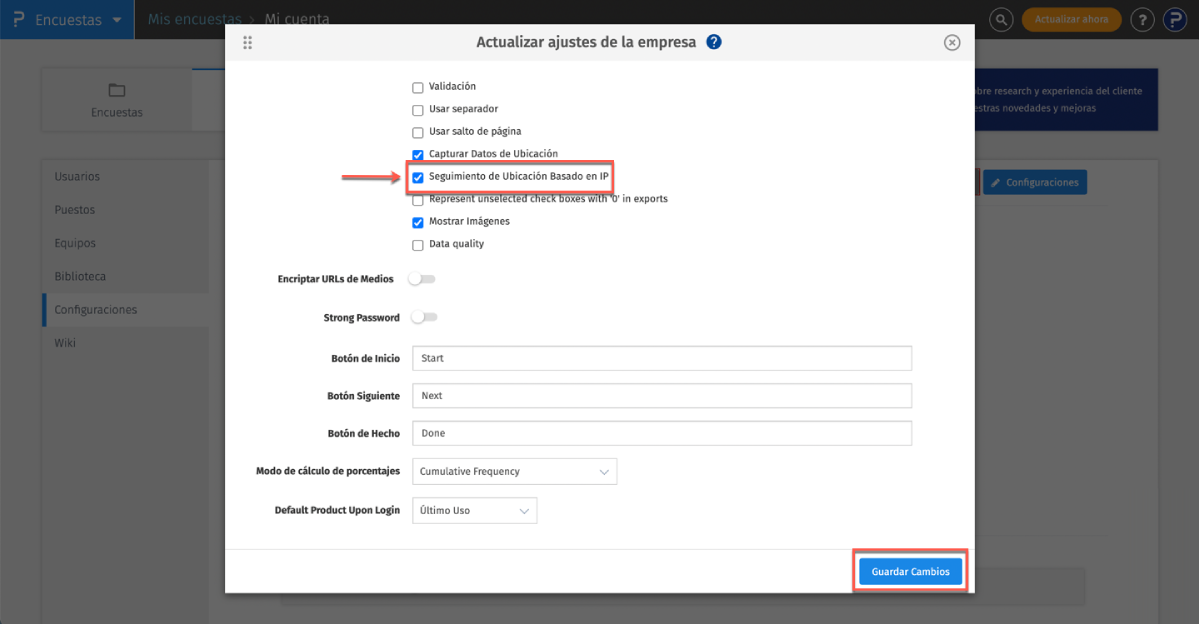This screenshot has width=1199, height=624.
Task: Open help via the question mark icon
Action: point(1142,19)
